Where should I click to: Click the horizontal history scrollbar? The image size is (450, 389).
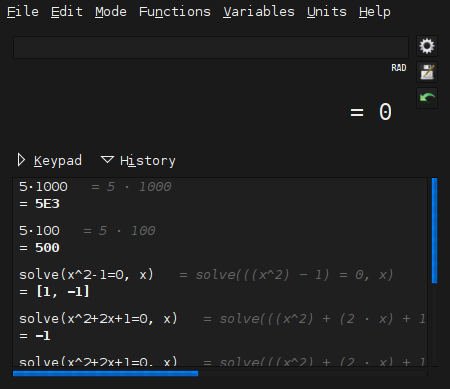(x=105, y=374)
